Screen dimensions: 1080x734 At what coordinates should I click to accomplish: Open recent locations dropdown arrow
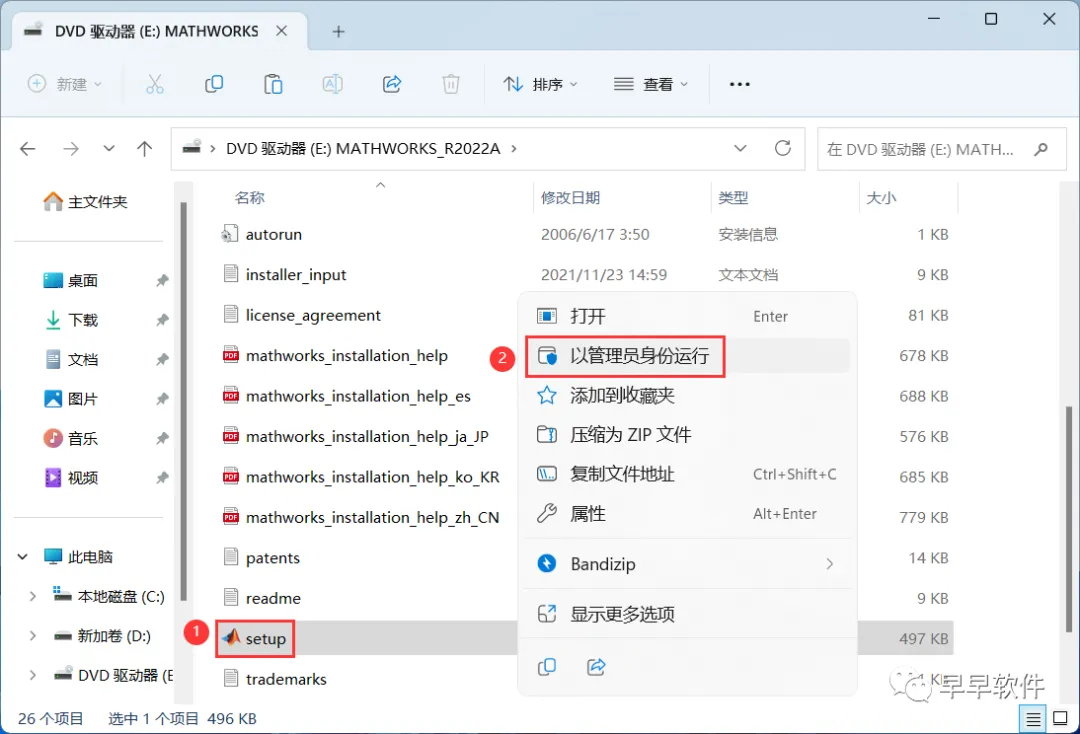[108, 148]
